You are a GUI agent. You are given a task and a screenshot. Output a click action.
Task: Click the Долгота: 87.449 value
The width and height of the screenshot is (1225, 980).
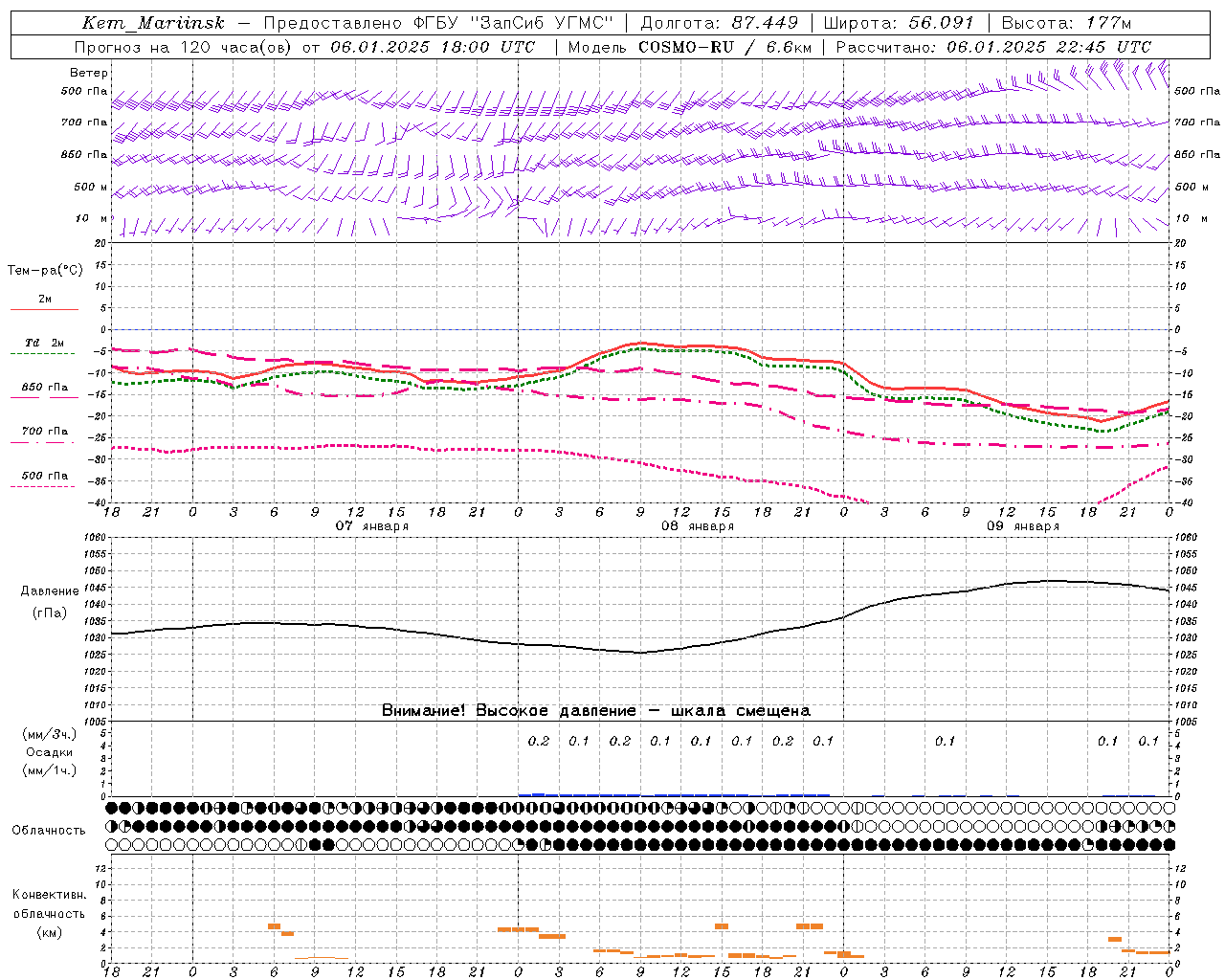pos(720,23)
